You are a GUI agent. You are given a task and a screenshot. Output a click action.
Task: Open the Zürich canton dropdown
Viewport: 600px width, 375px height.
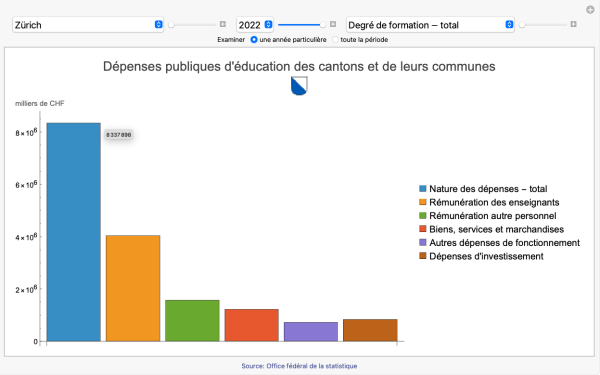[88, 25]
